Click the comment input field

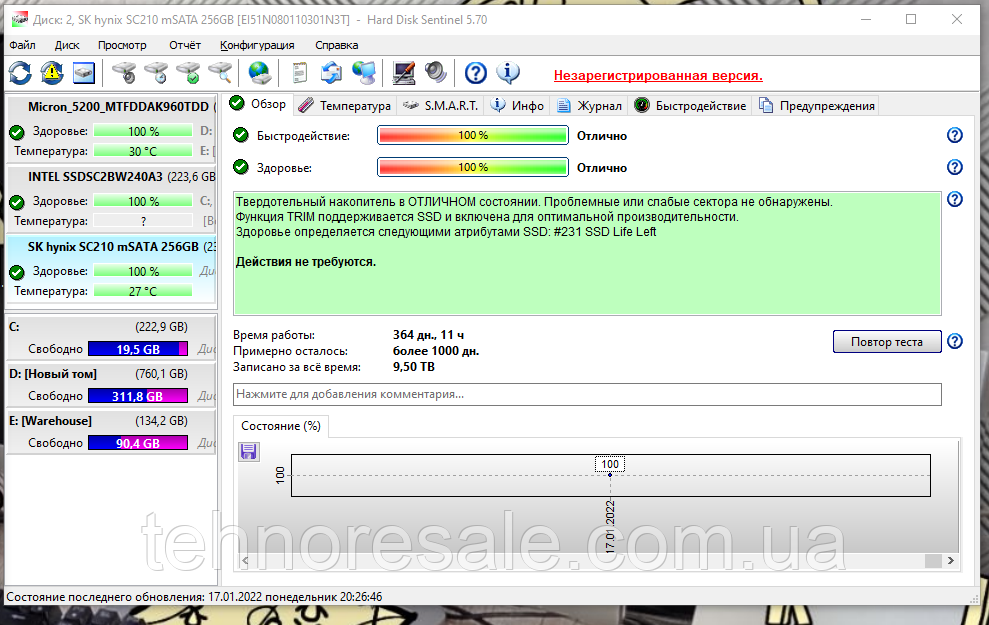pos(587,394)
